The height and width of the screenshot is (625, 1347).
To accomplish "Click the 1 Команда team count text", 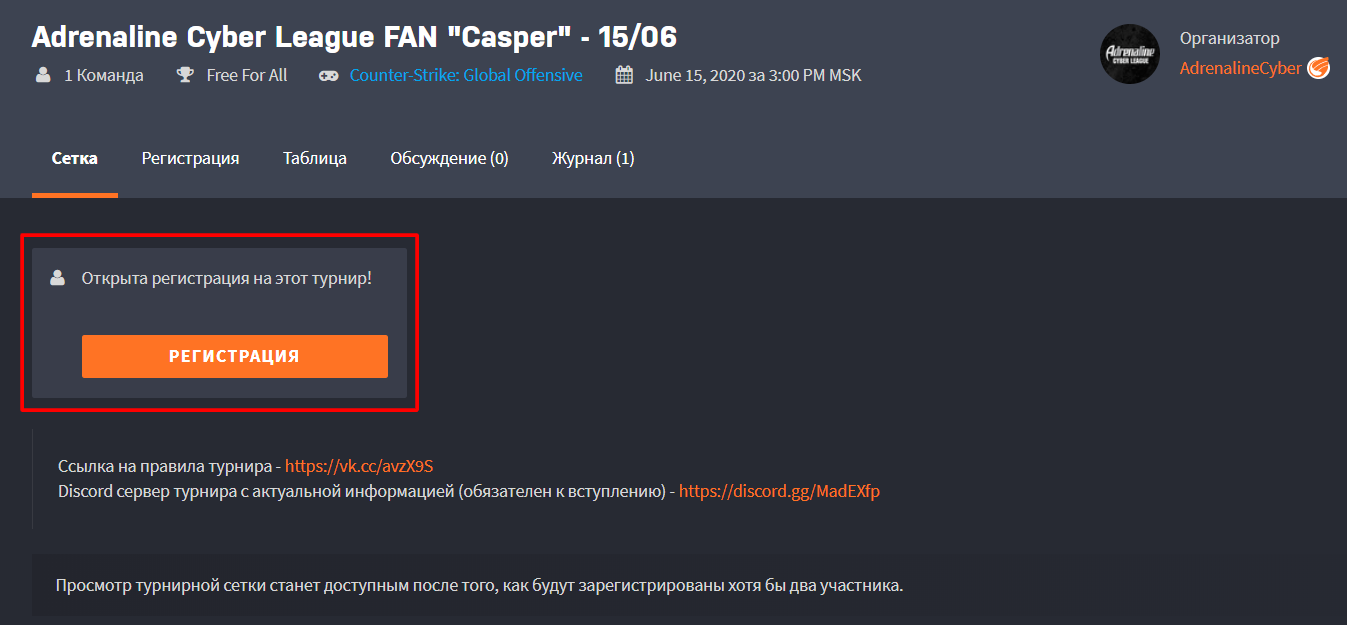I will tap(104, 75).
